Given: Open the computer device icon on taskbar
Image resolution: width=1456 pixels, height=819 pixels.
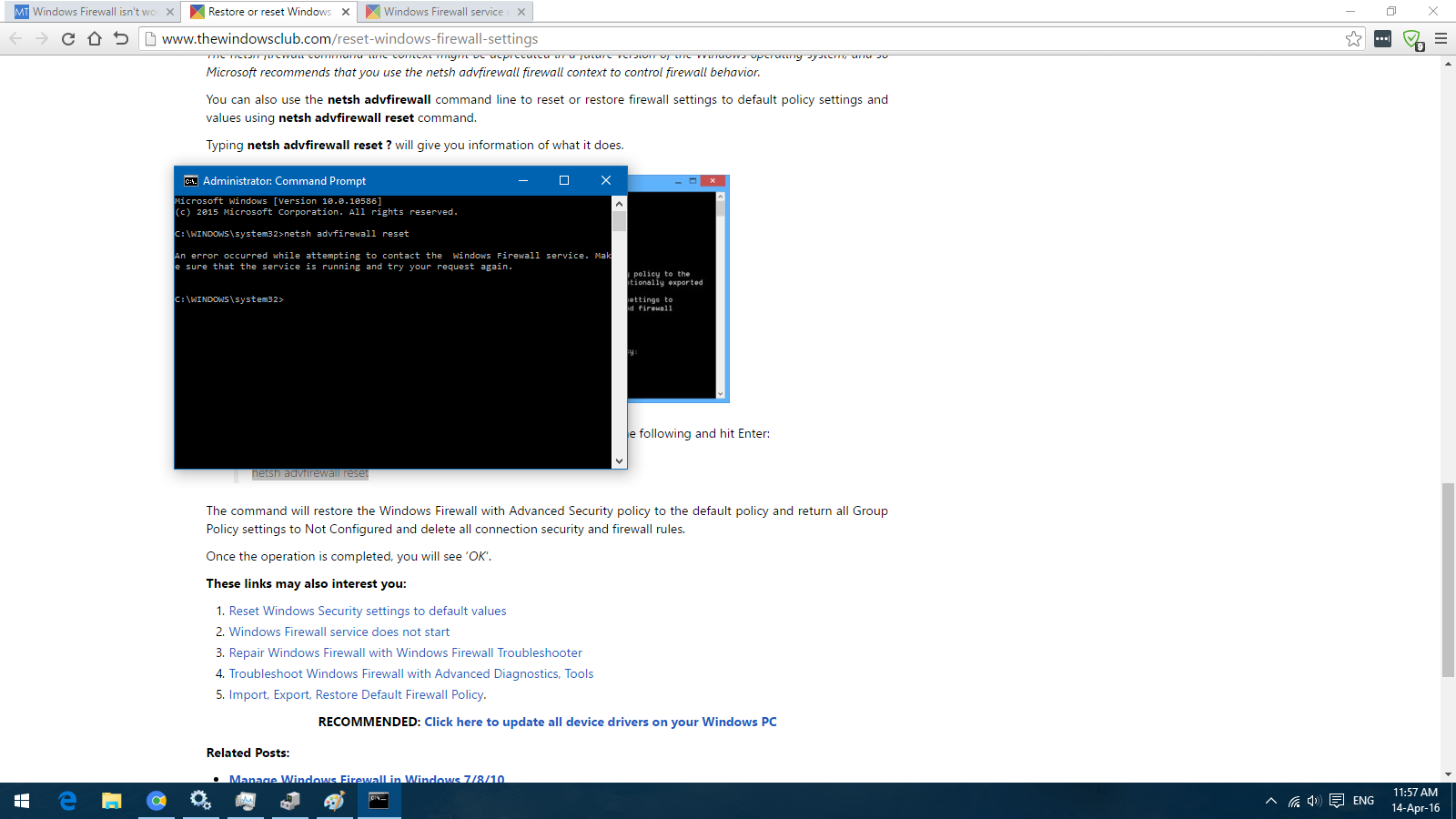Looking at the screenshot, I should 289,801.
